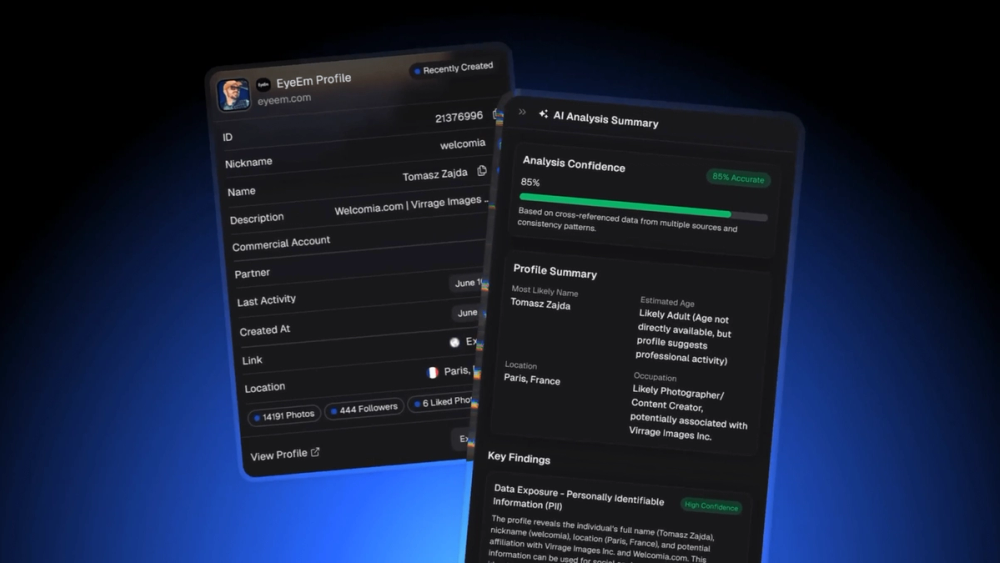
Task: Select the name value Tomasz Zajda in EyeEm card
Action: [x=434, y=175]
